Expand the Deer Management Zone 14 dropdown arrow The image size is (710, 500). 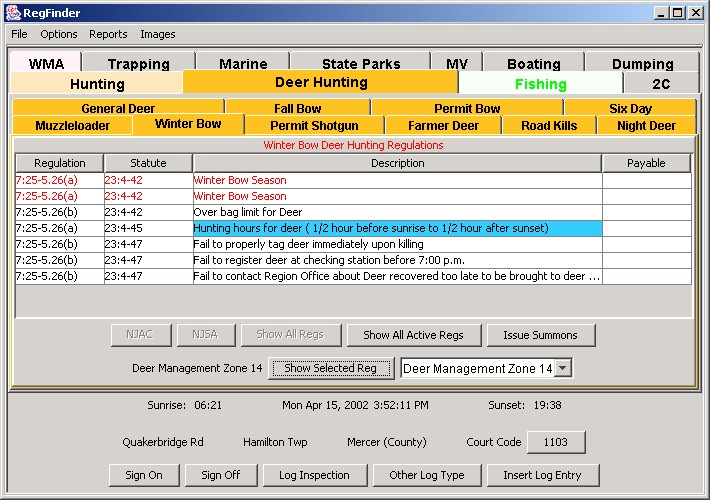click(563, 368)
